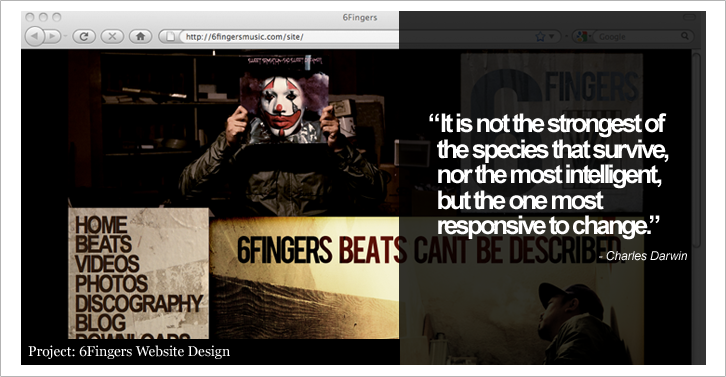Click the '- Charles Darwin' attribution text
Image resolution: width=726 pixels, height=377 pixels.
pos(643,256)
